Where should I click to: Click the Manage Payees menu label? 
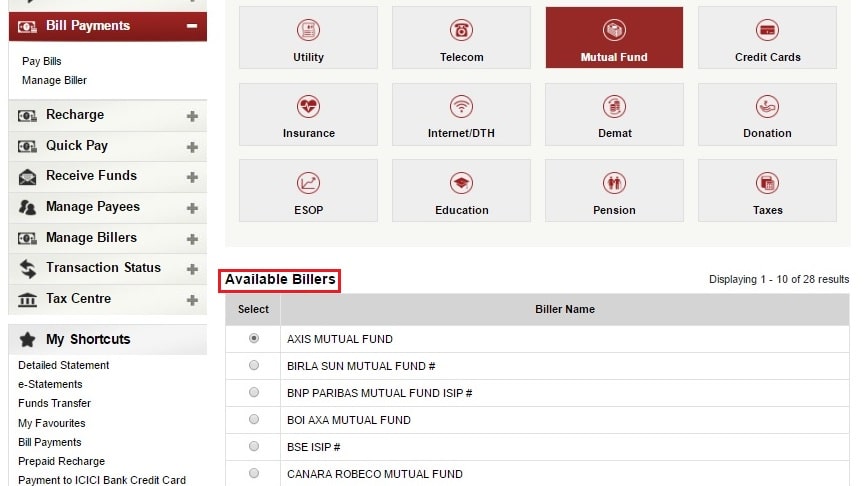(93, 206)
